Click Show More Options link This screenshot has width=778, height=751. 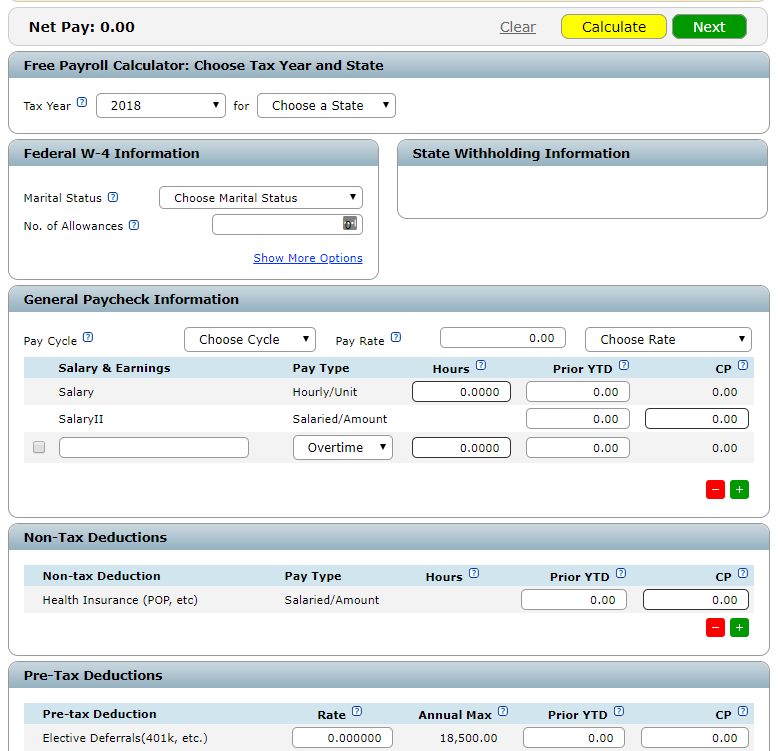coord(308,258)
